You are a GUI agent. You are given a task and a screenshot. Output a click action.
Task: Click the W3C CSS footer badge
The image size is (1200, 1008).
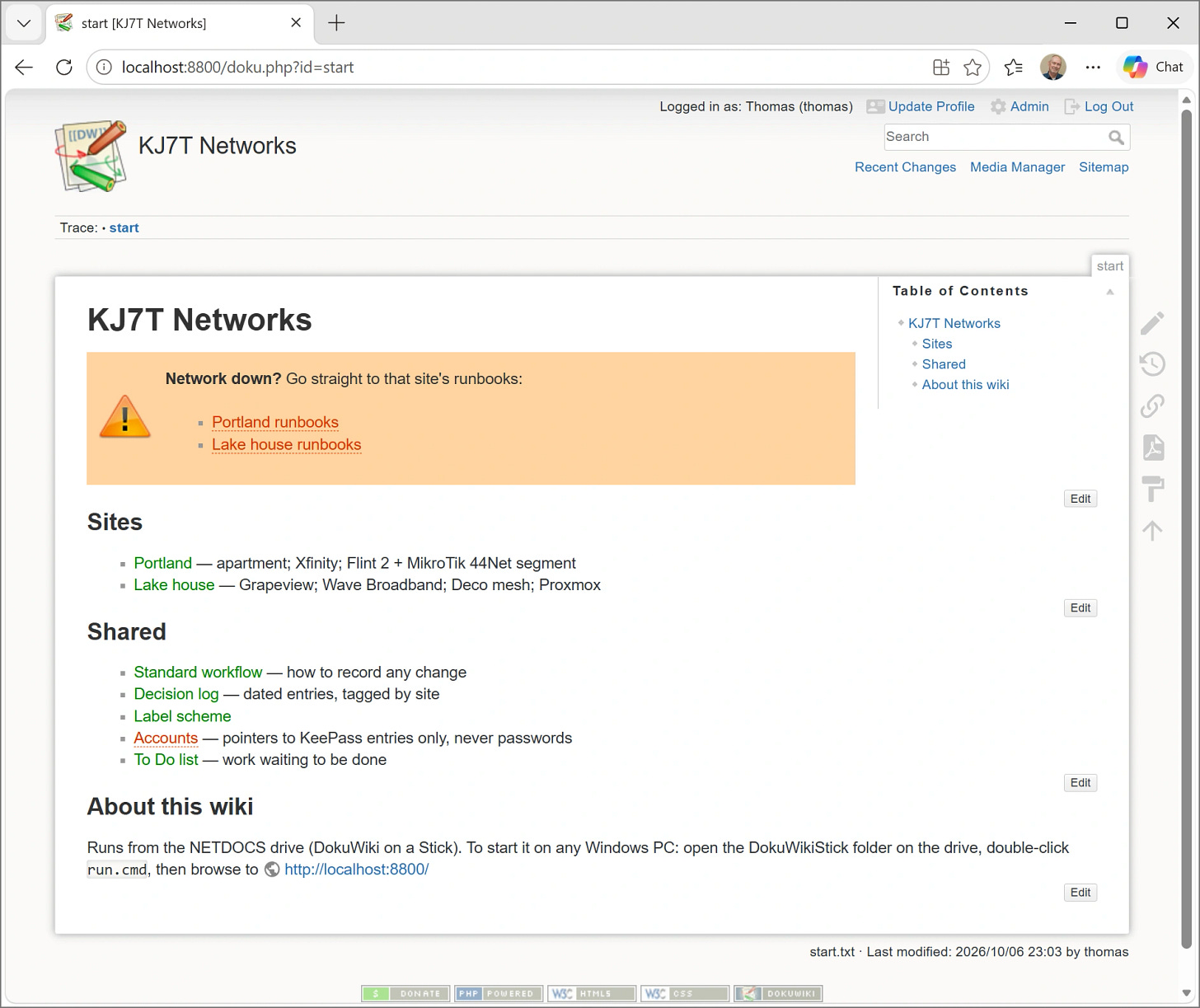685,993
